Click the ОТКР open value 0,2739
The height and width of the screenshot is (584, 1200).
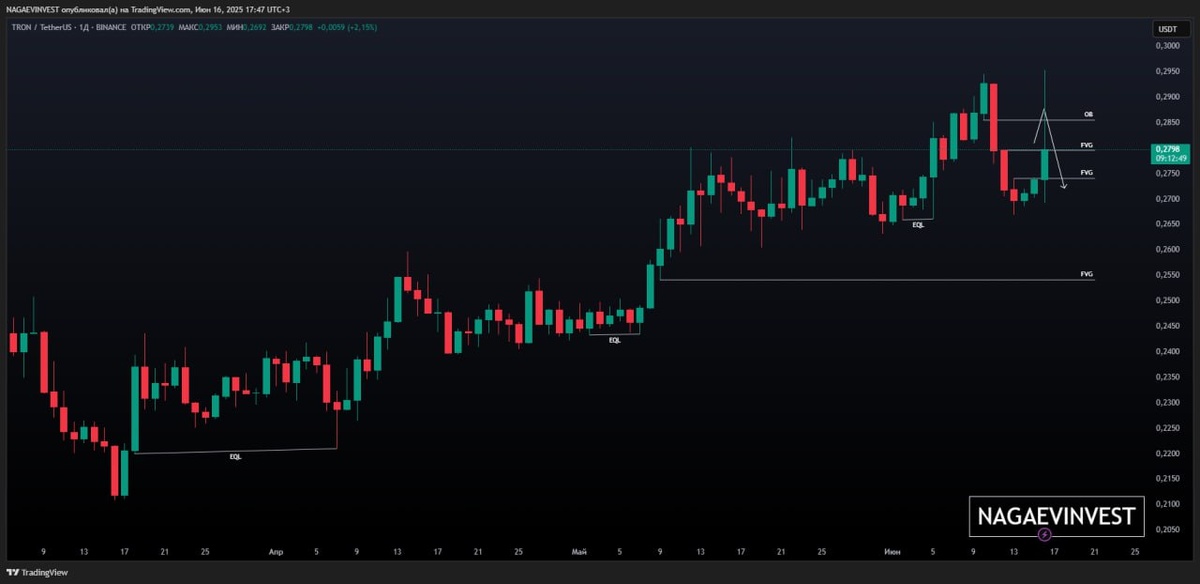pos(163,27)
